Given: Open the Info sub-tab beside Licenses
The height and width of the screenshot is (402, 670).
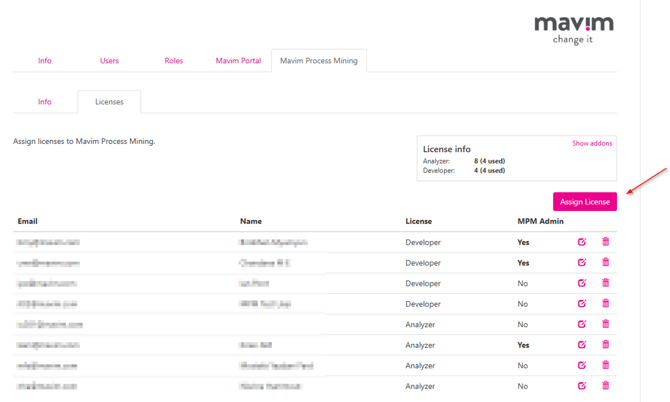Looking at the screenshot, I should point(45,102).
